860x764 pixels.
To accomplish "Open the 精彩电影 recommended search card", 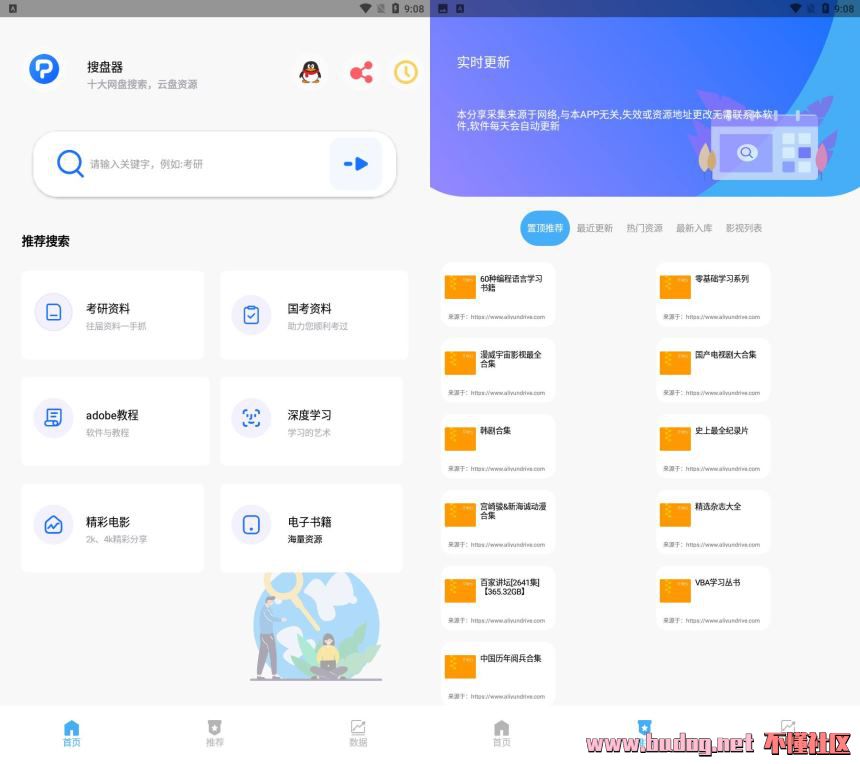I will 115,528.
